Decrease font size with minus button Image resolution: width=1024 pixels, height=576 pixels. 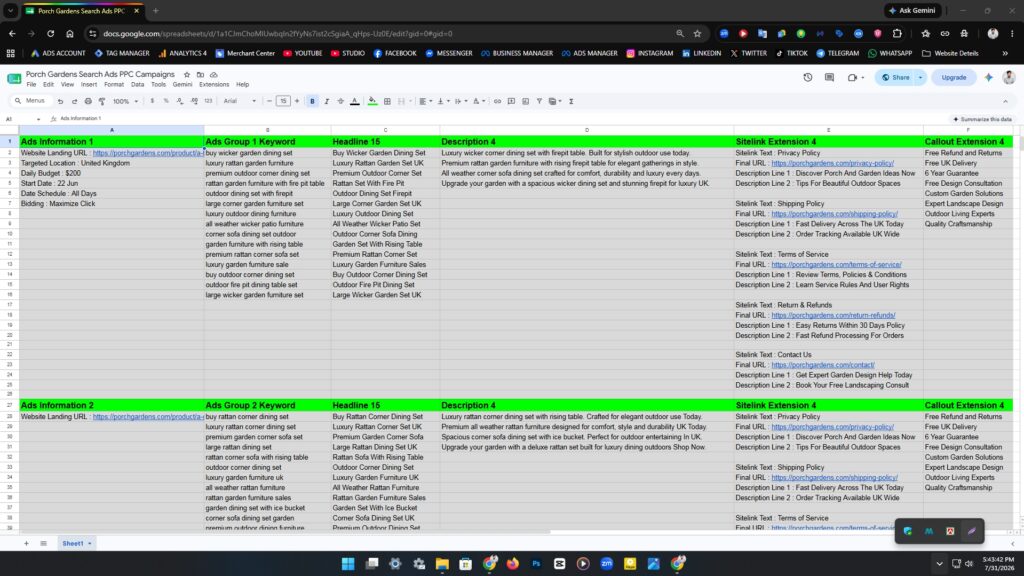coord(269,101)
